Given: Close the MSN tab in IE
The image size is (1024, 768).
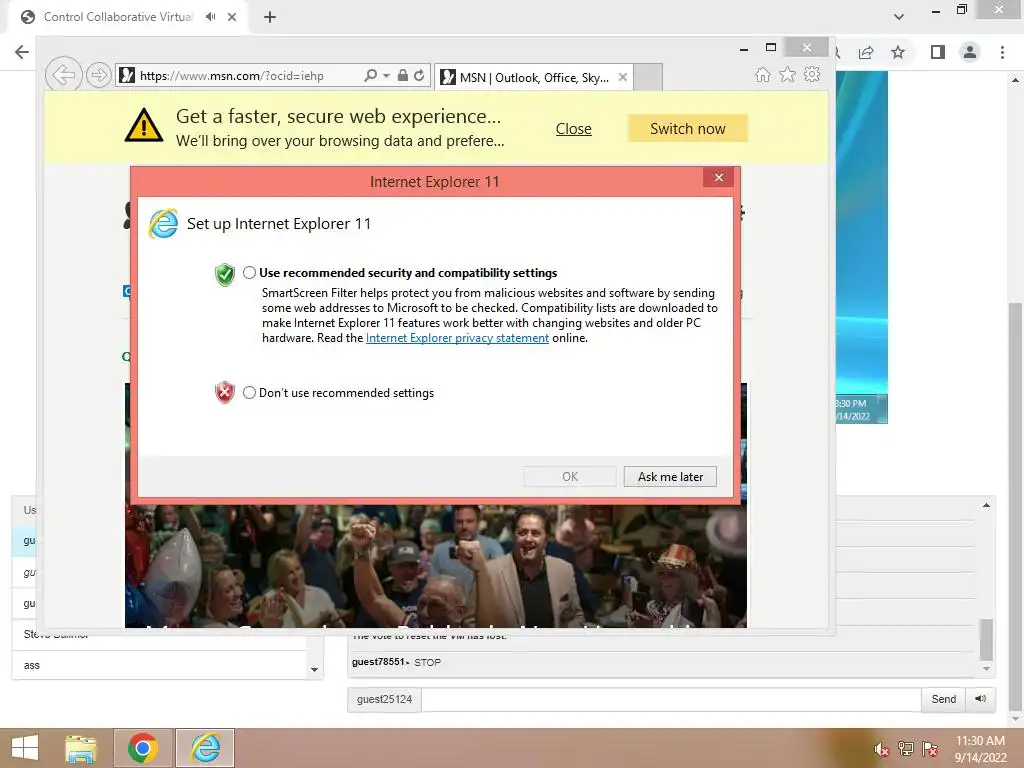Looking at the screenshot, I should click(x=623, y=77).
